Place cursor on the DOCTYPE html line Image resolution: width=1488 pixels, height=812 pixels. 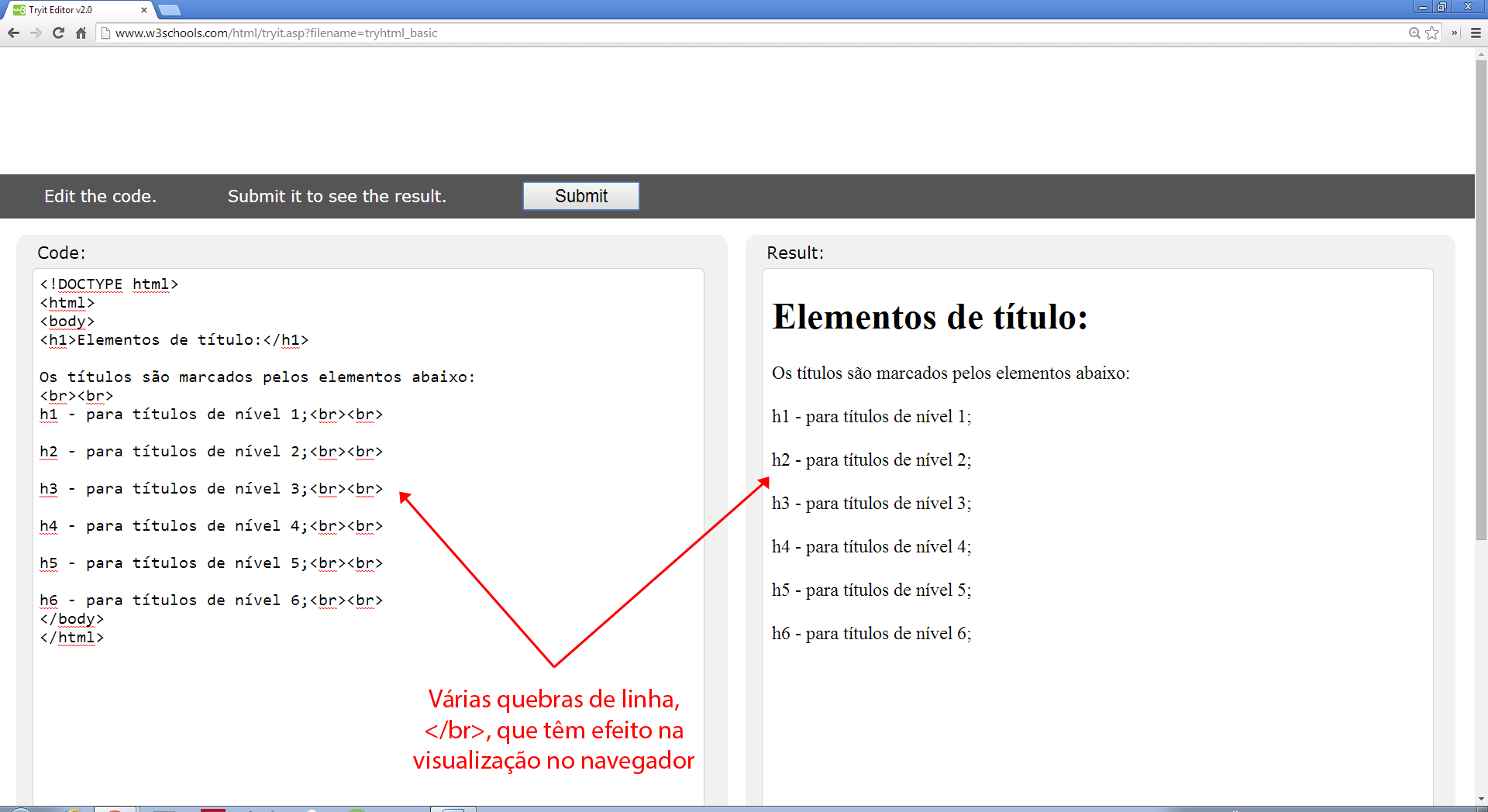109,284
